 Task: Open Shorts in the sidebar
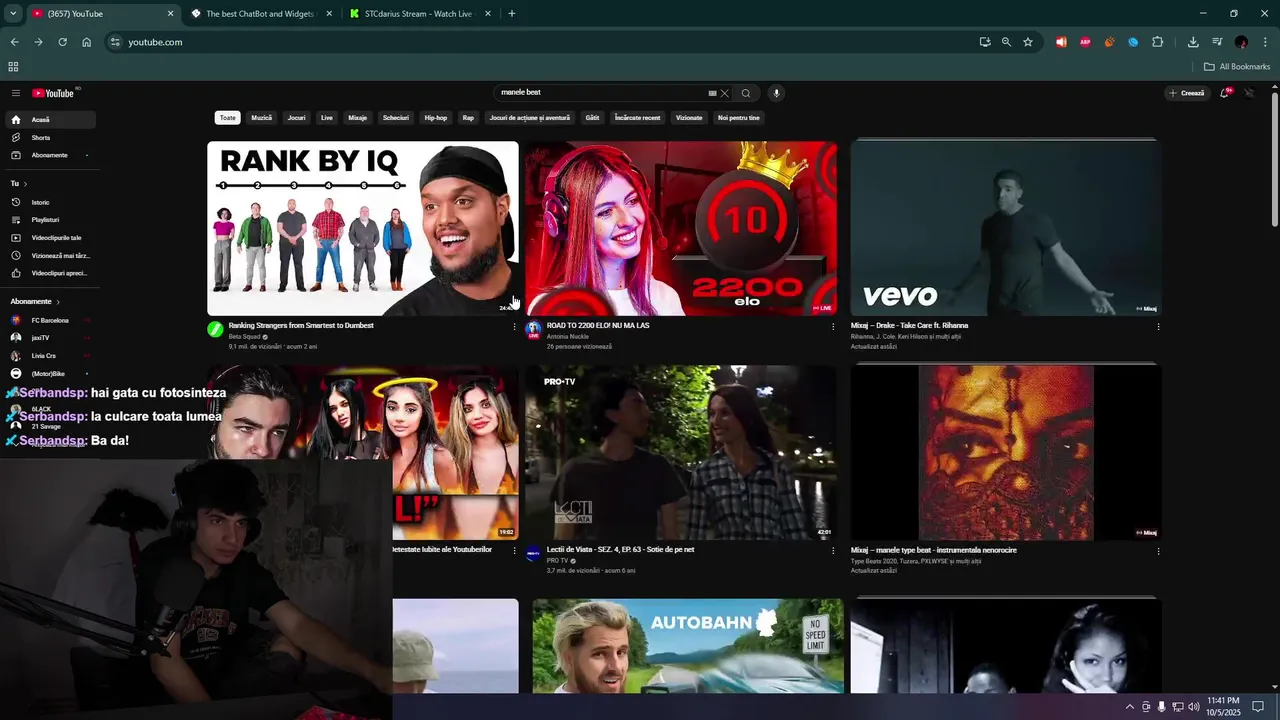[49, 137]
